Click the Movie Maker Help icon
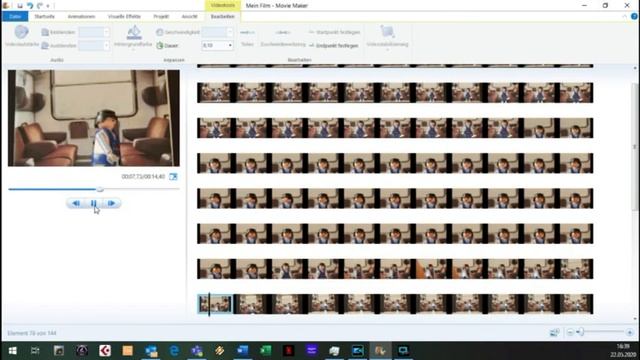The image size is (640, 360). point(634,16)
